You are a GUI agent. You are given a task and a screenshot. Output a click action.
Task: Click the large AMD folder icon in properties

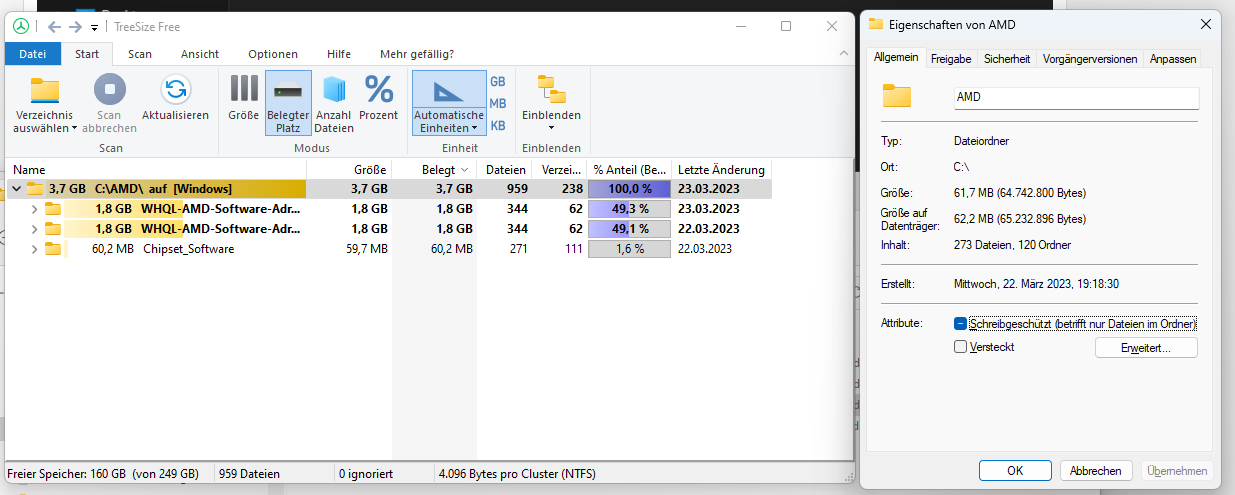click(x=897, y=96)
